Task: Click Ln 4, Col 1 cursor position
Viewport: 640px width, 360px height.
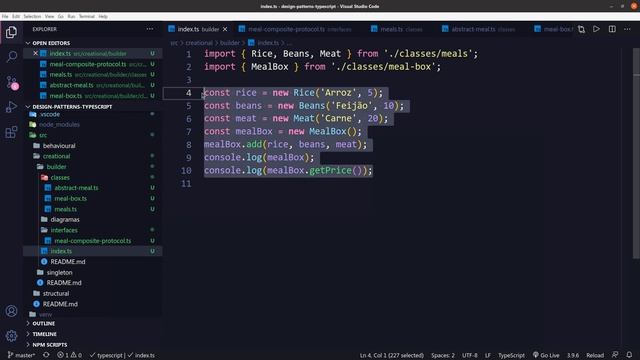Action: (x=391, y=355)
